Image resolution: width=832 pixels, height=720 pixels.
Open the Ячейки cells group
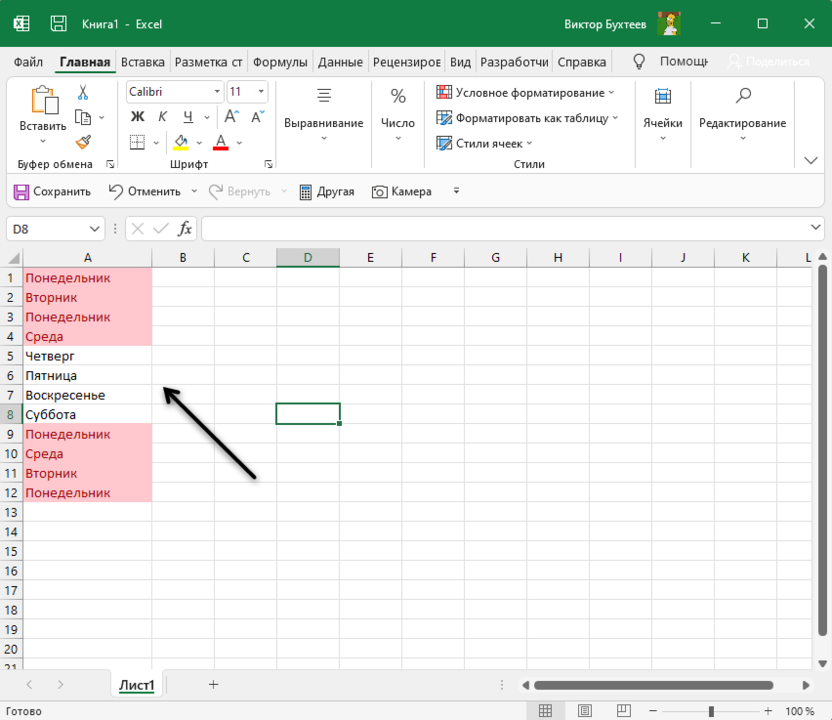663,116
